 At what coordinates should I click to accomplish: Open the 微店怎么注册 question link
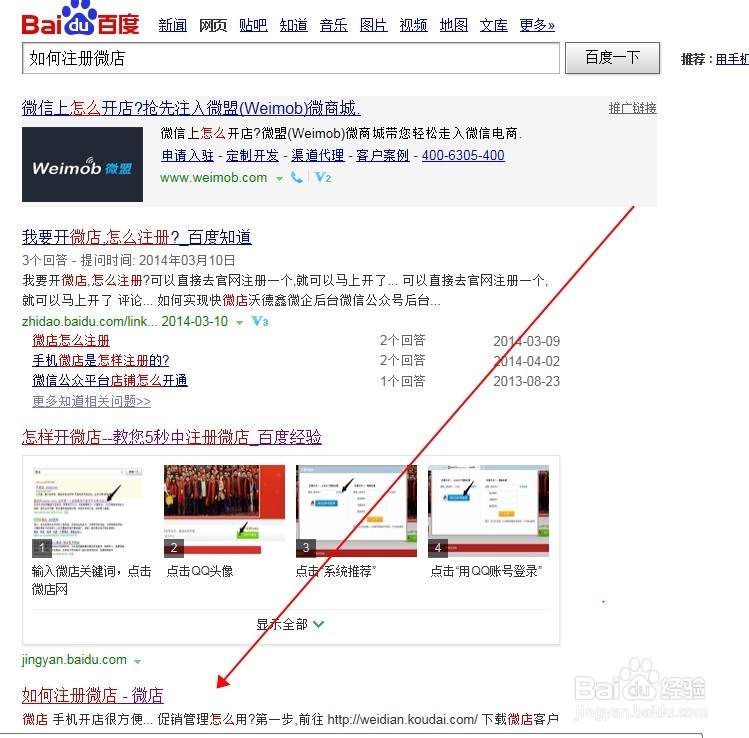point(71,341)
